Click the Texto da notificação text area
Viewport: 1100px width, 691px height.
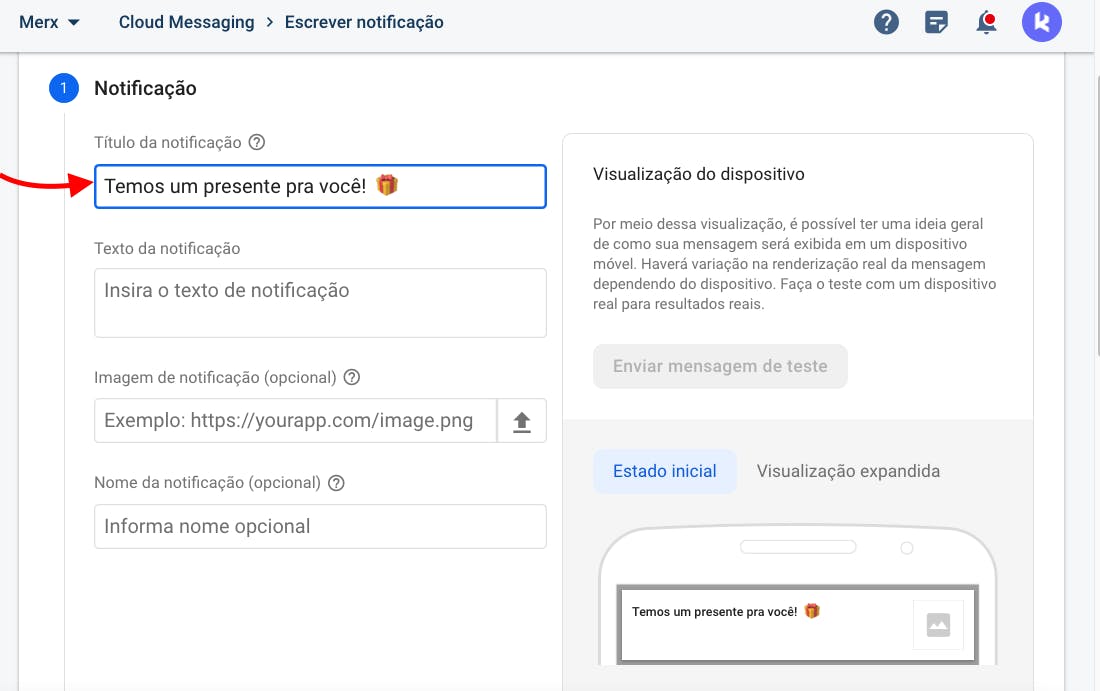coord(320,302)
